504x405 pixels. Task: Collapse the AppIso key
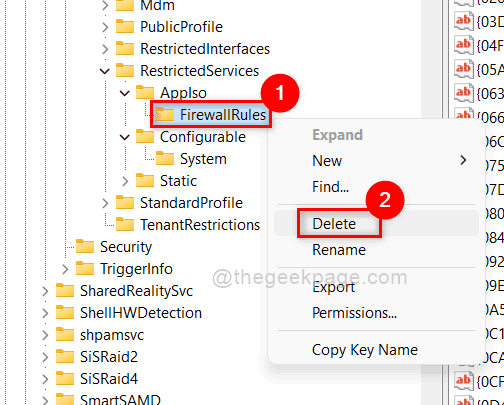tap(125, 93)
